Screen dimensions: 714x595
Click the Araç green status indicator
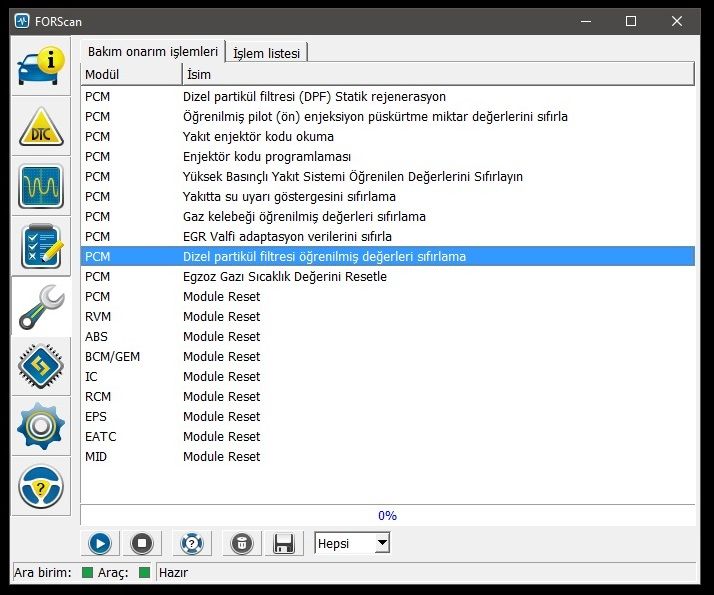[x=144, y=573]
